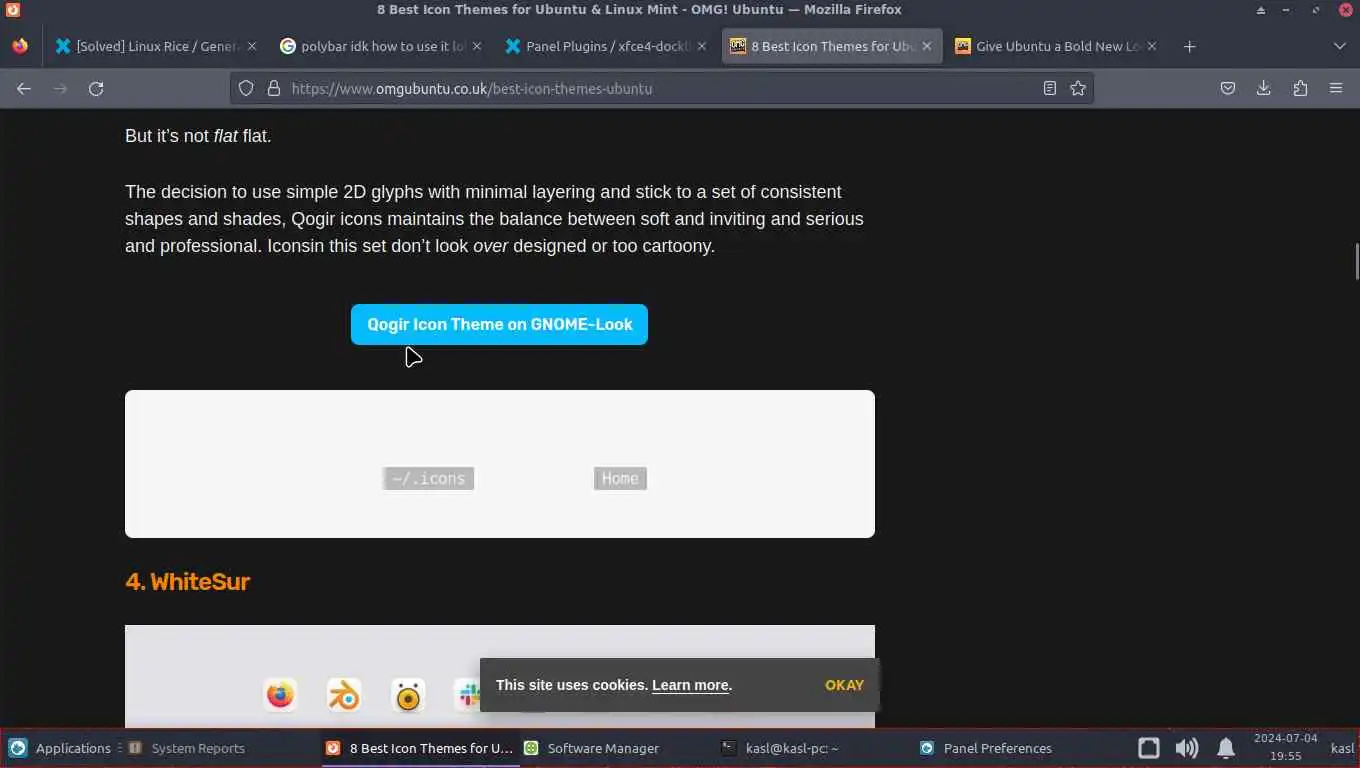
Task: Toggle reader view for this page
Action: [1049, 88]
